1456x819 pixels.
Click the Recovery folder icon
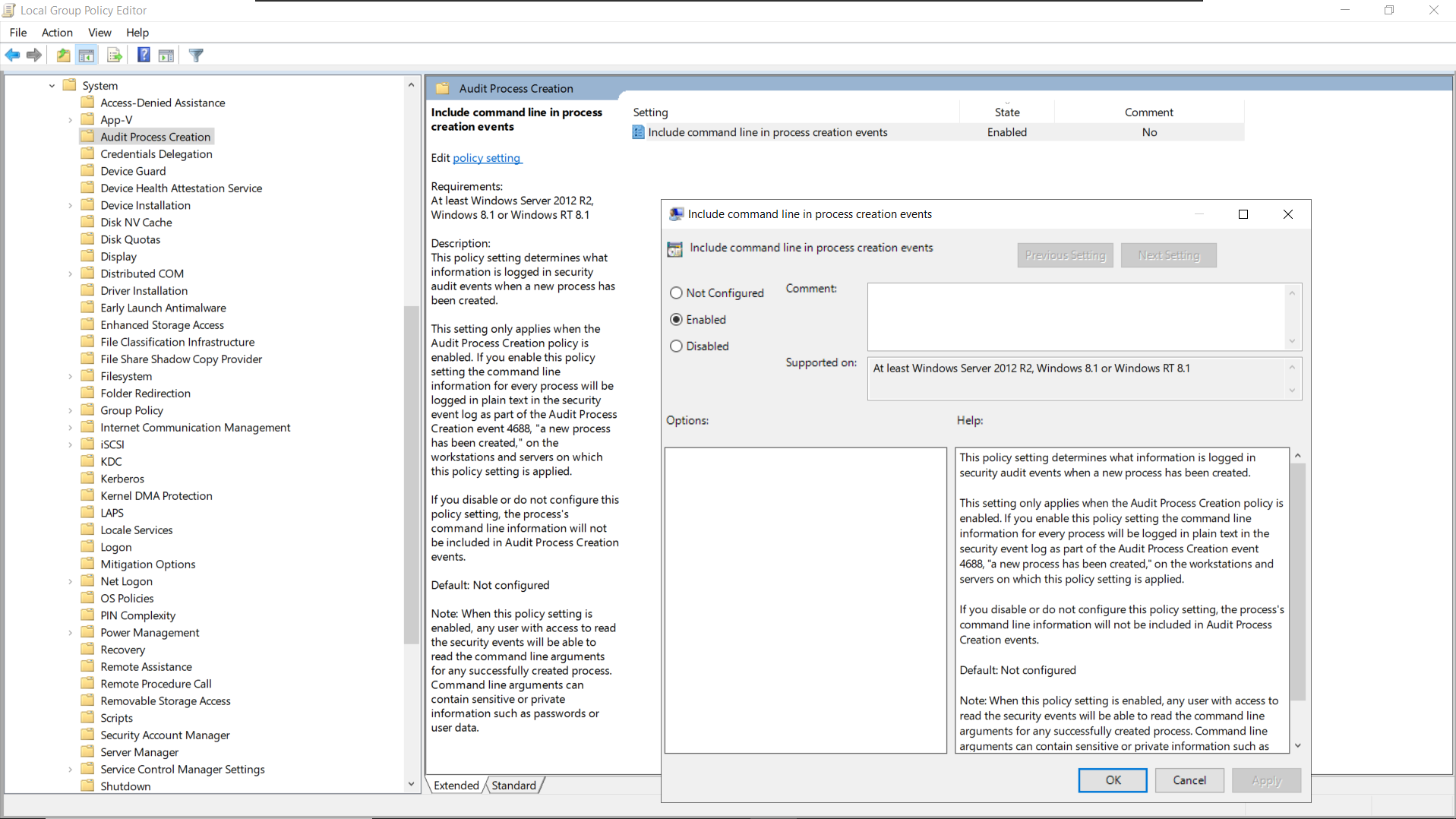click(88, 650)
